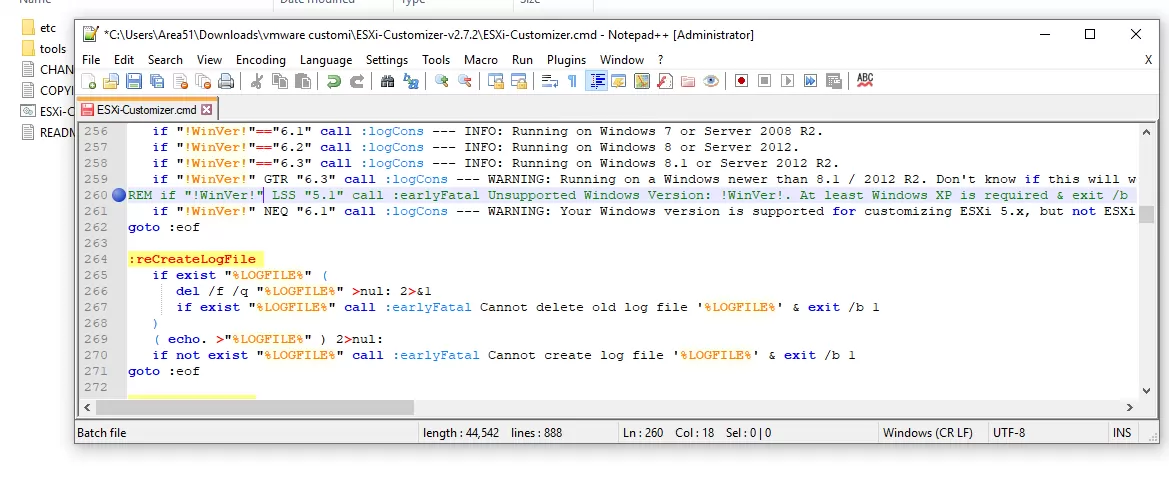
Task: Create a new file with toolbar New icon
Action: click(x=88, y=81)
